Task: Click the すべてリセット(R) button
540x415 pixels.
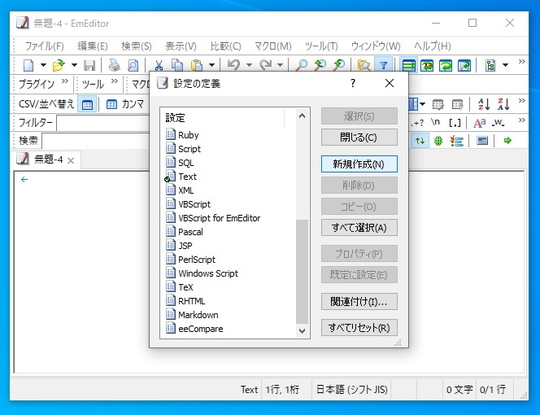Action: (x=359, y=328)
